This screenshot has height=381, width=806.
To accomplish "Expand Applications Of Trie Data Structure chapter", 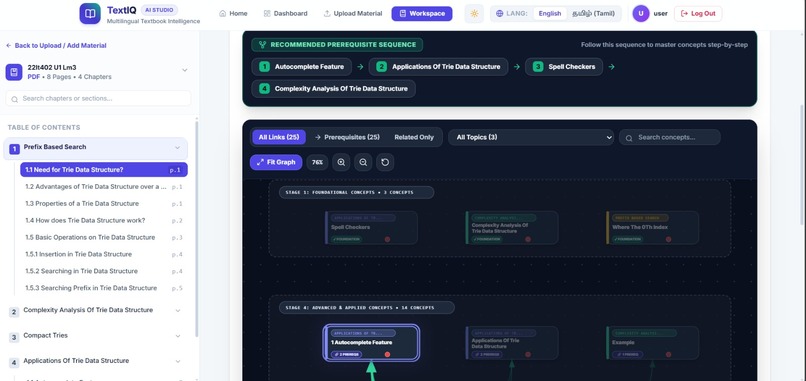I will click(178, 361).
